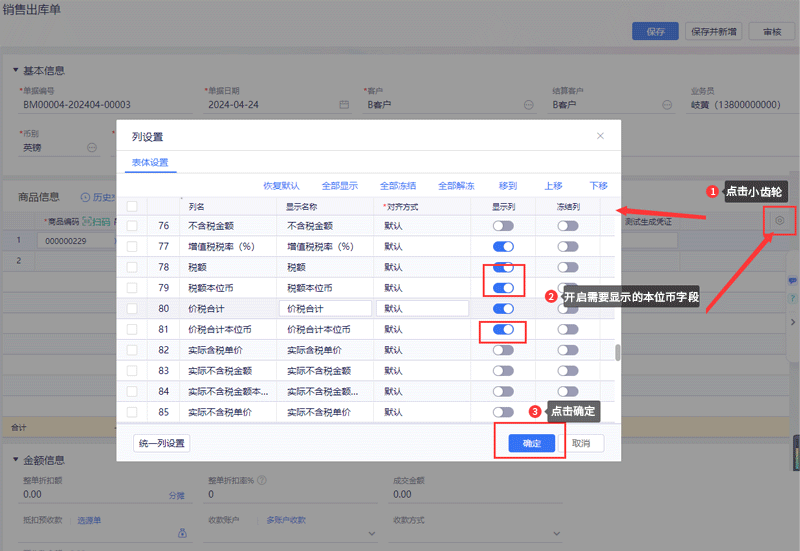Click the 选源单 link
This screenshot has width=800, height=551.
(89, 520)
